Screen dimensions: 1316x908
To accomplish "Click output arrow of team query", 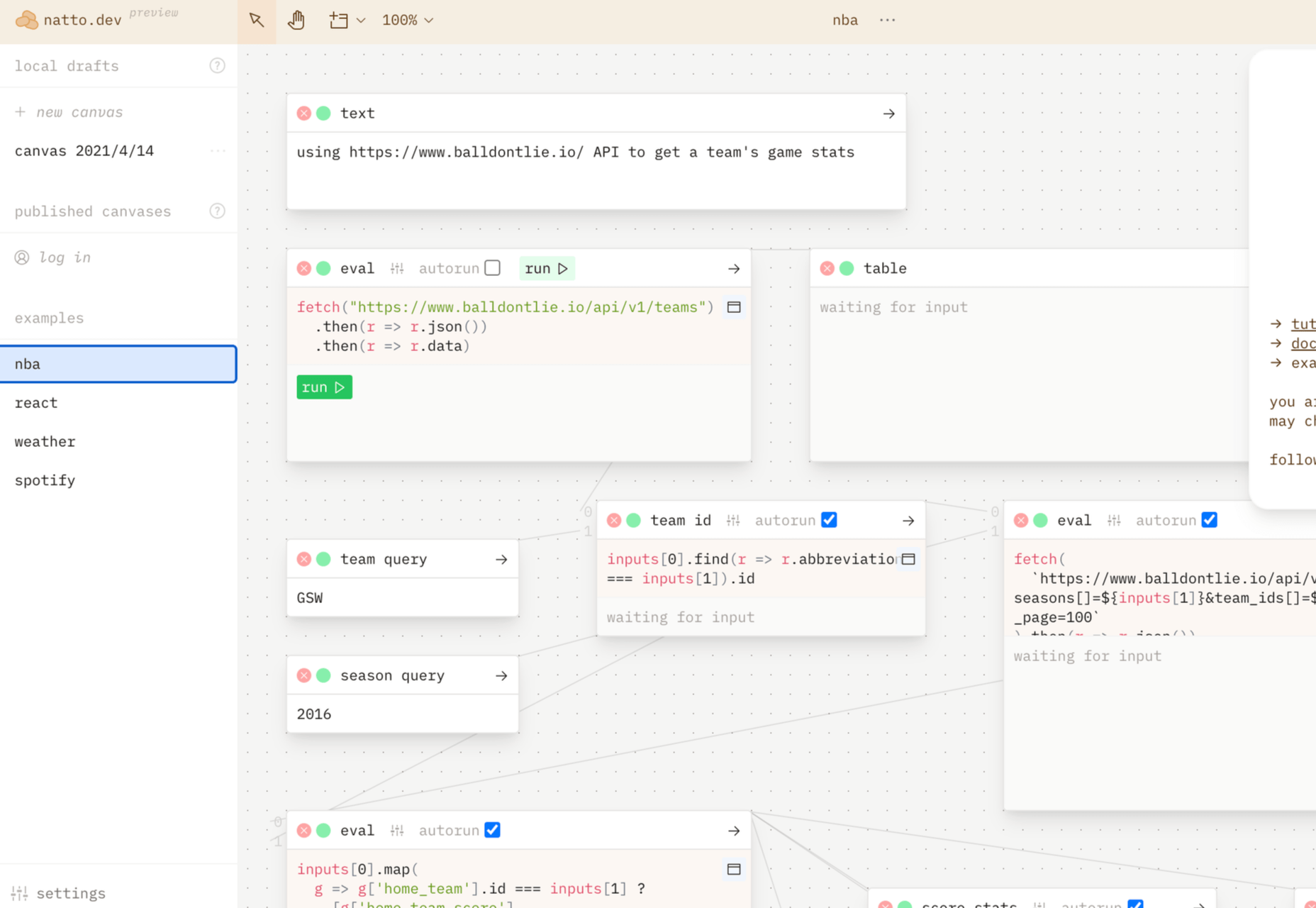I will [501, 560].
